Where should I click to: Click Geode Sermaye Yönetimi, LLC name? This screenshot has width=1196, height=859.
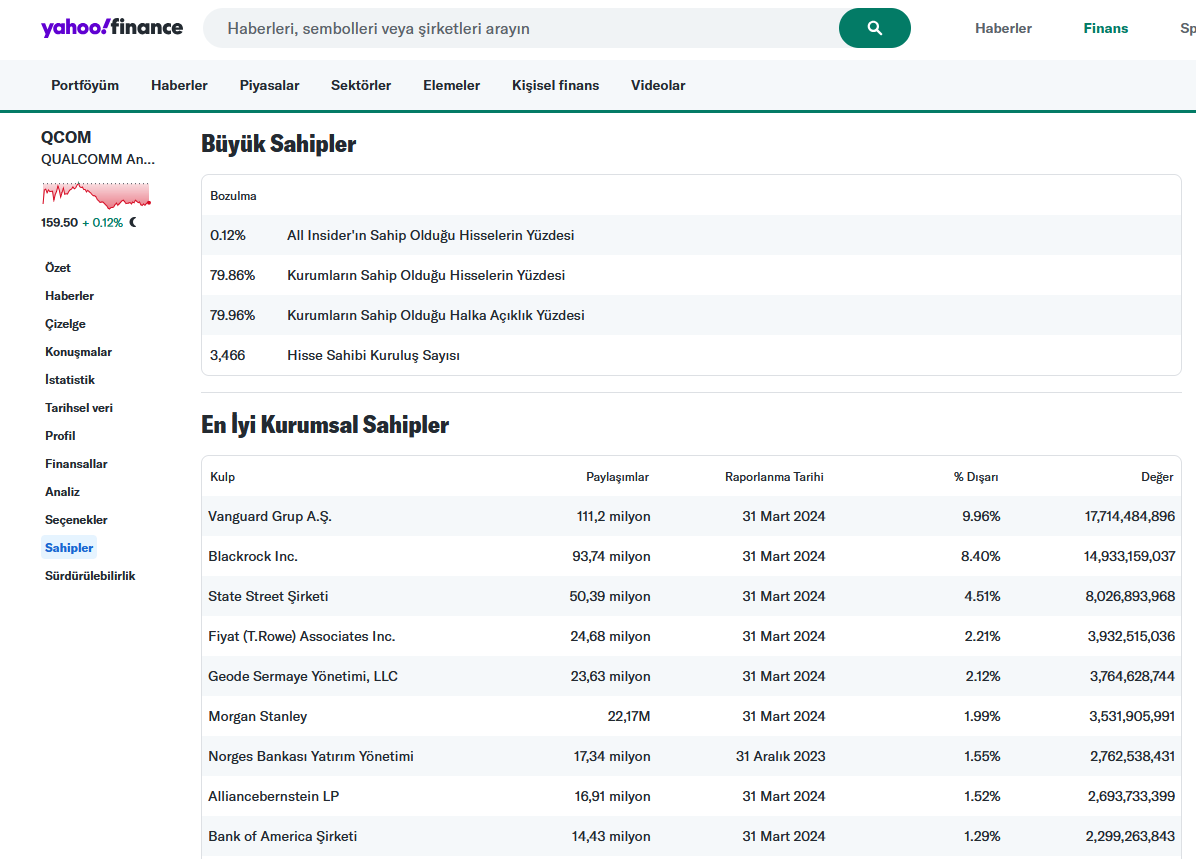[303, 677]
